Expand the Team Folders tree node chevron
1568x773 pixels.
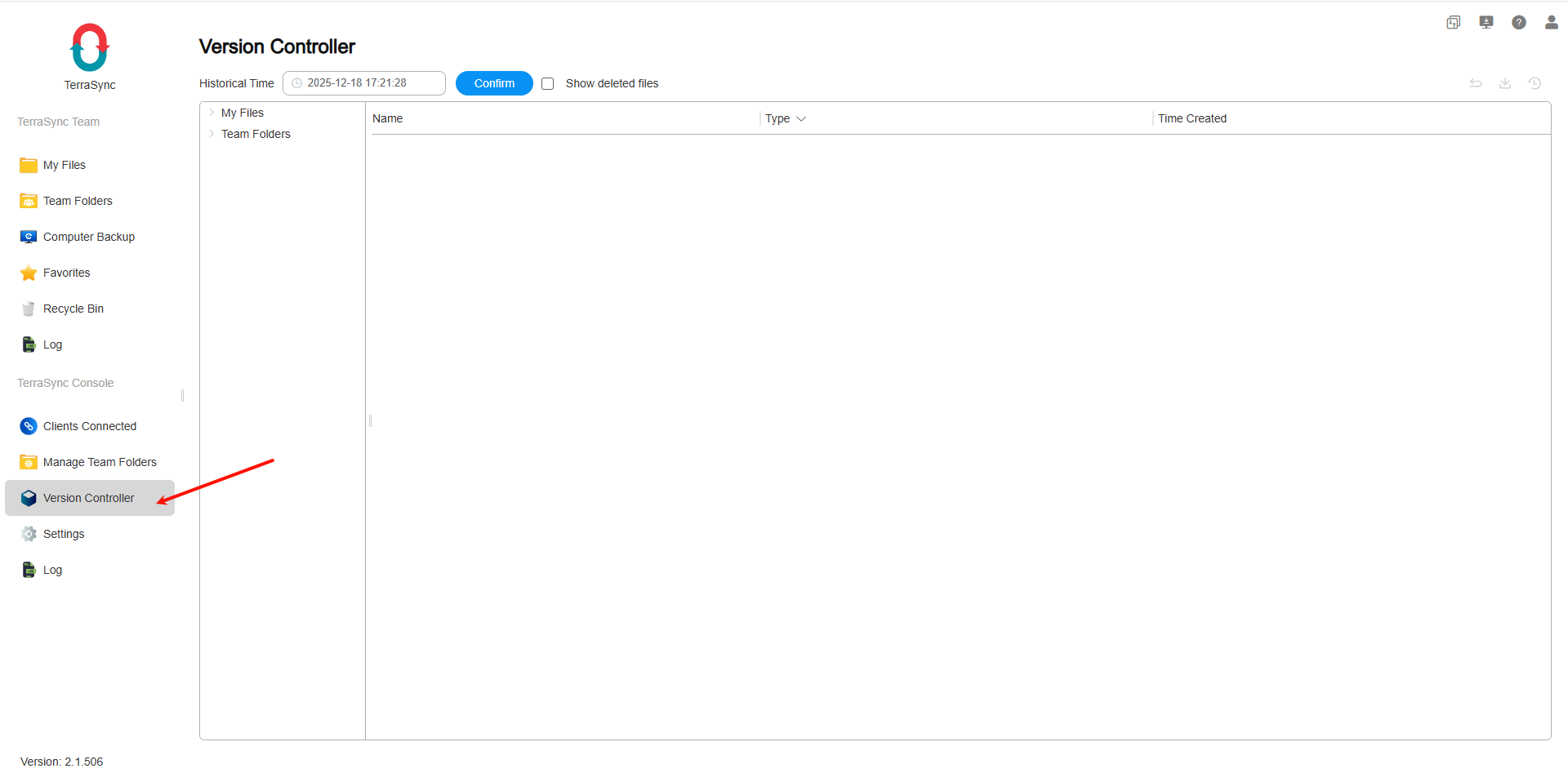pos(212,134)
